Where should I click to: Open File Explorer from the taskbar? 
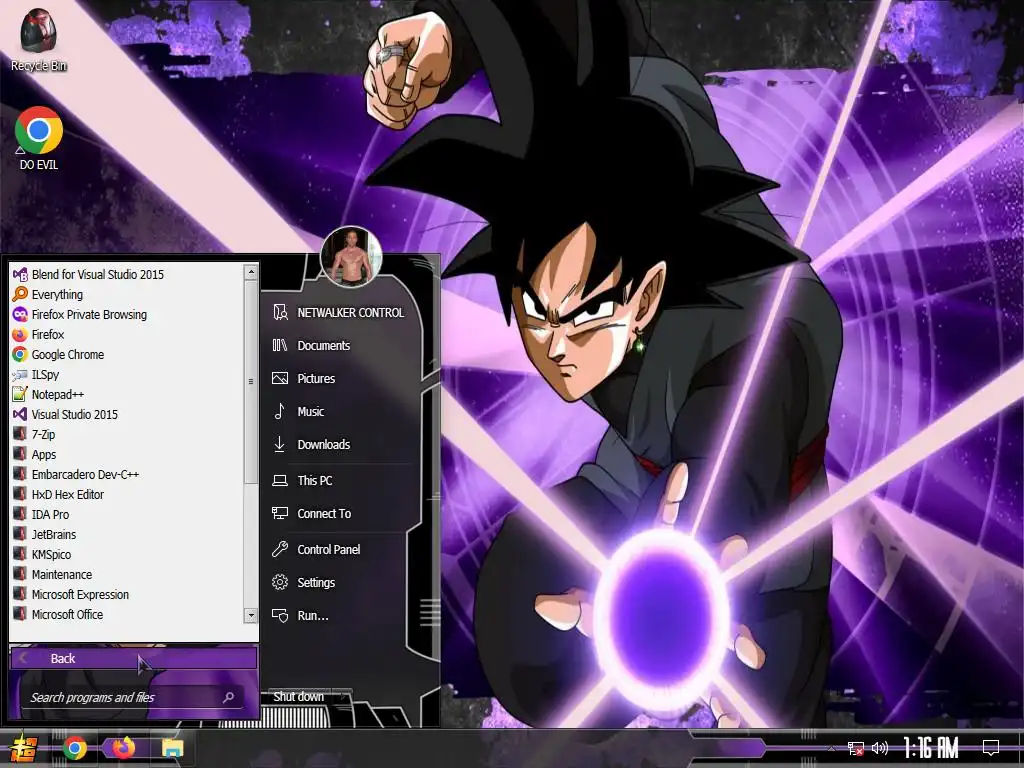172,748
